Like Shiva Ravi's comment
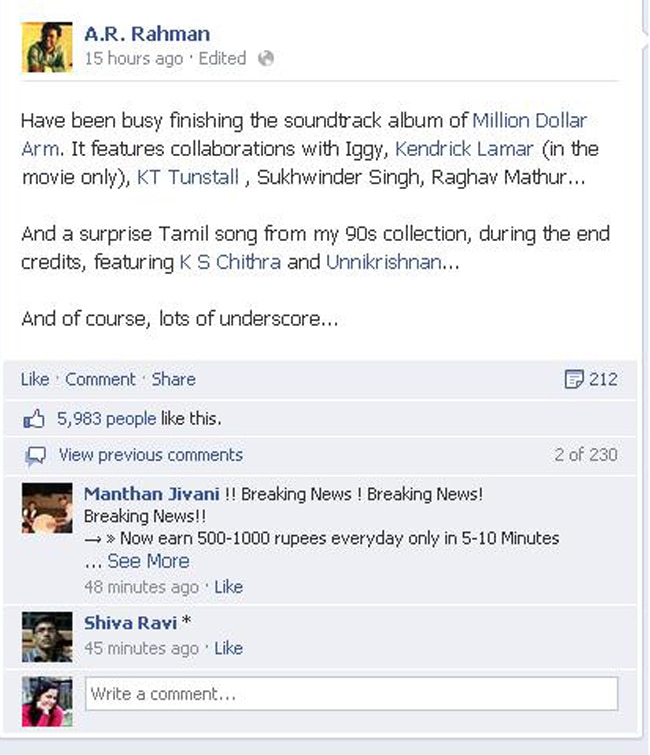This screenshot has height=755, width=650. tap(228, 649)
